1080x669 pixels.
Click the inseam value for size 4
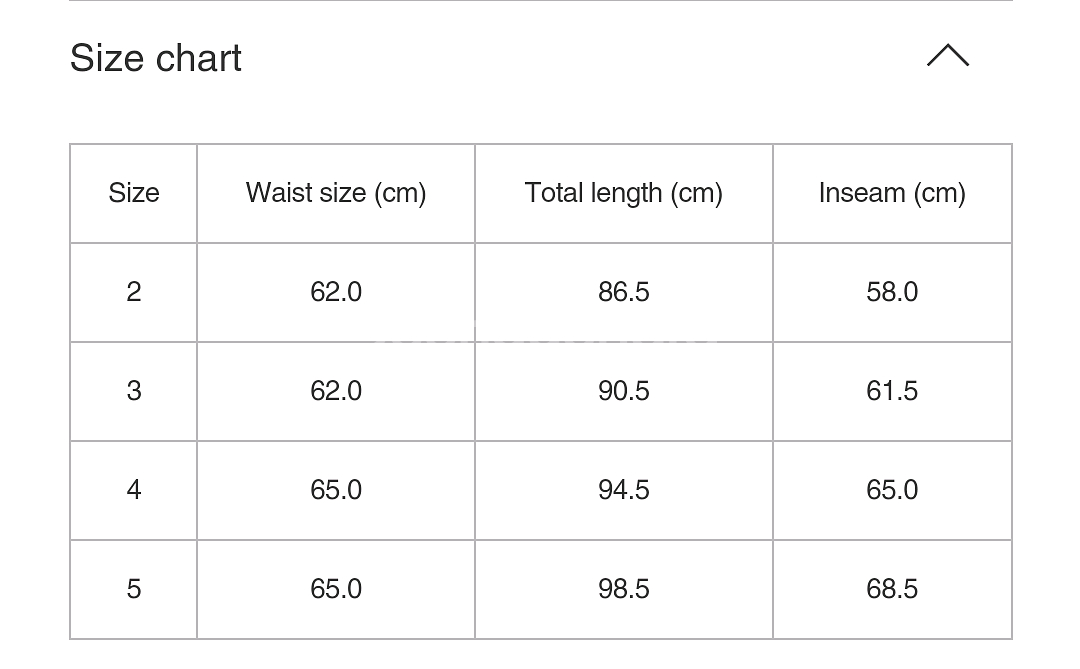pyautogui.click(x=892, y=490)
